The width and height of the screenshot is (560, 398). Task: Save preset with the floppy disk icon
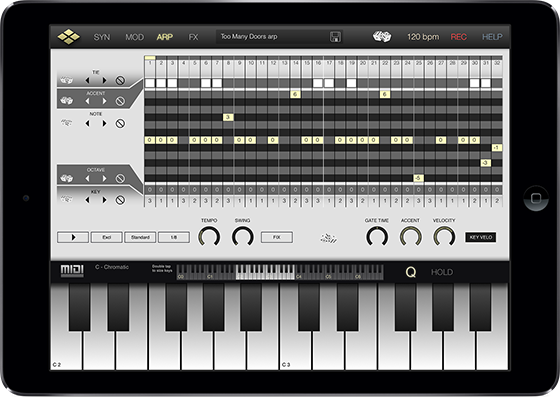coord(335,37)
